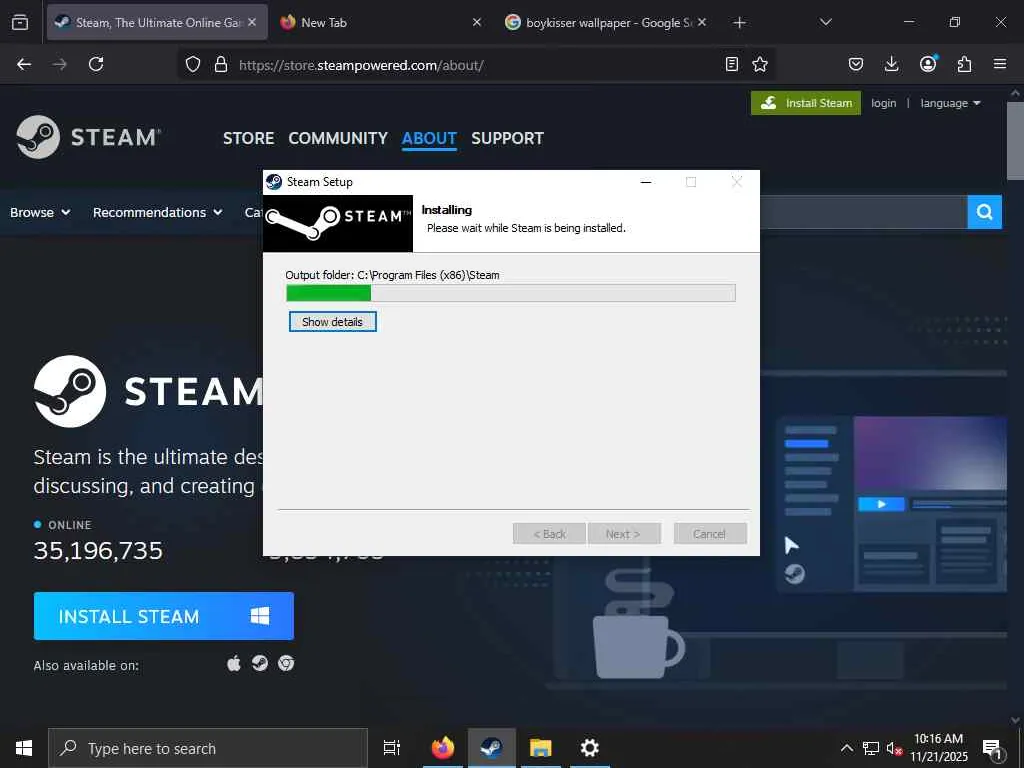The image size is (1024, 768).
Task: Click Show details in Steam Setup
Action: click(332, 321)
